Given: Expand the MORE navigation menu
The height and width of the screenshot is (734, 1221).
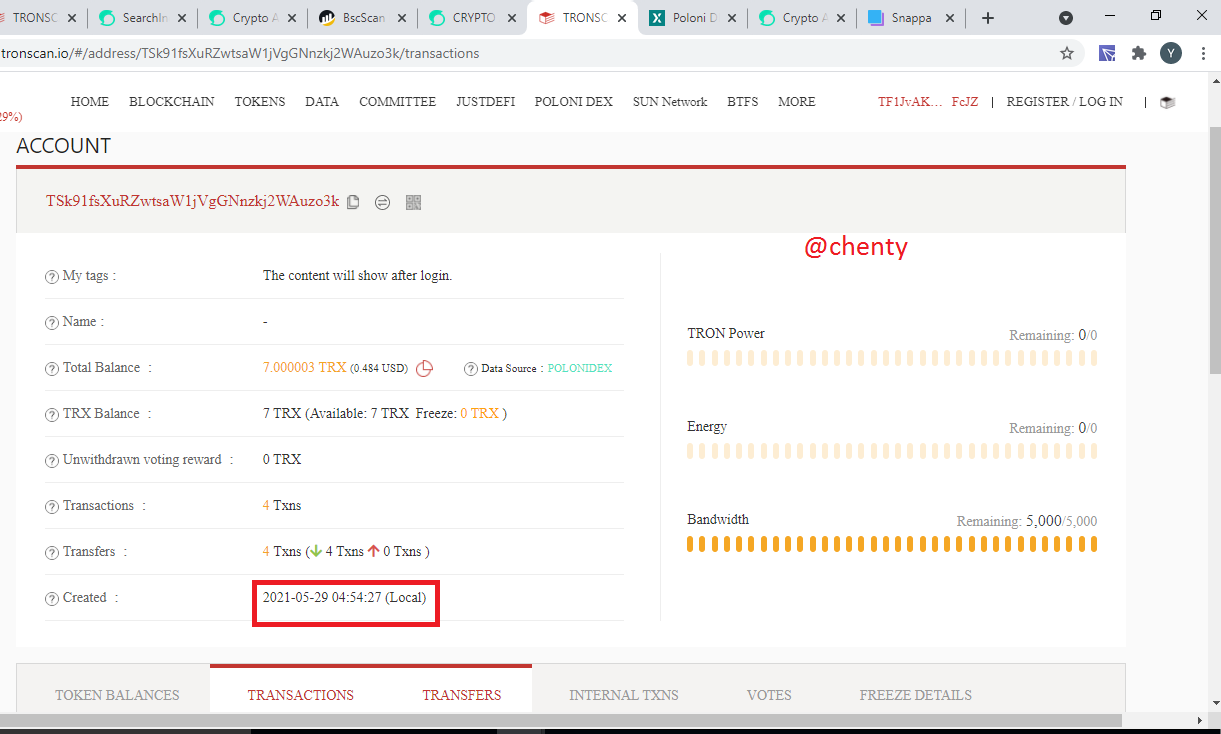Looking at the screenshot, I should pyautogui.click(x=797, y=102).
